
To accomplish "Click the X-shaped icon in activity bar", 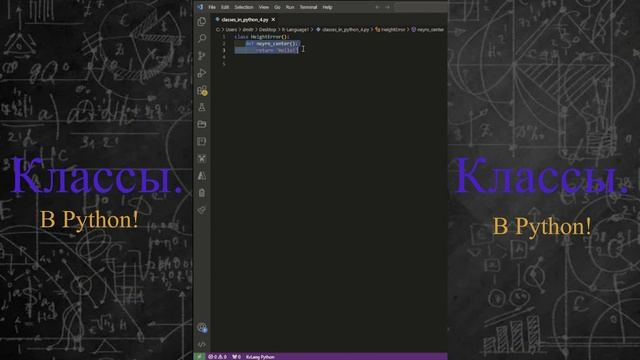I will [x=202, y=158].
